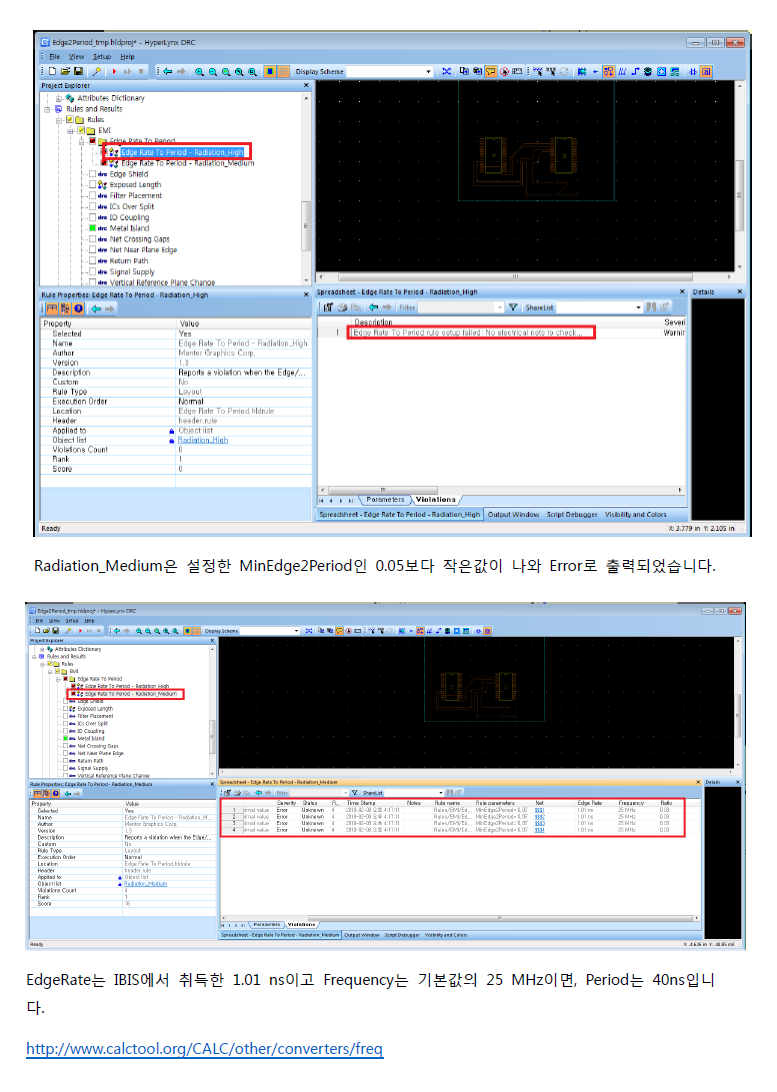777x1092 pixels.
Task: Click the run play icon in upper toolbar
Action: click(x=114, y=72)
